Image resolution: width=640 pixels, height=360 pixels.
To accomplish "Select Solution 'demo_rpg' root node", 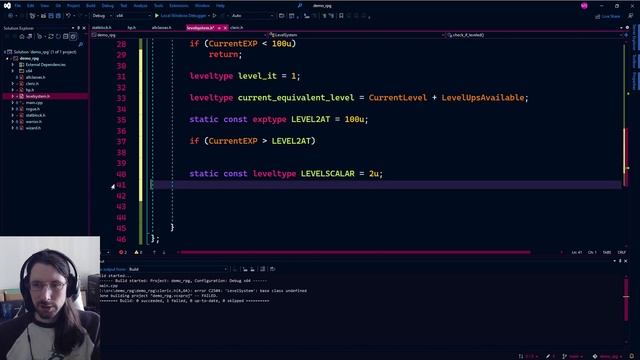I will (44, 52).
